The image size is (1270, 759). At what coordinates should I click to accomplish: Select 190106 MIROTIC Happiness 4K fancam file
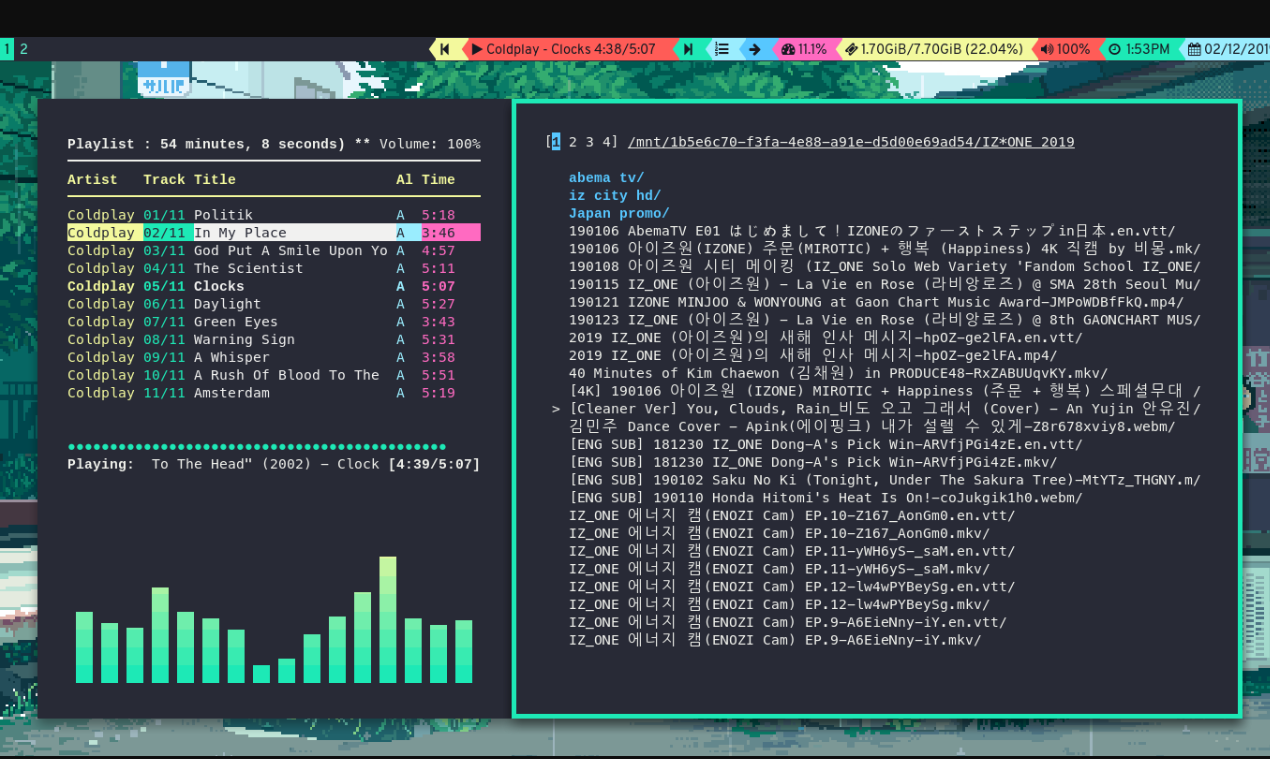click(885, 249)
